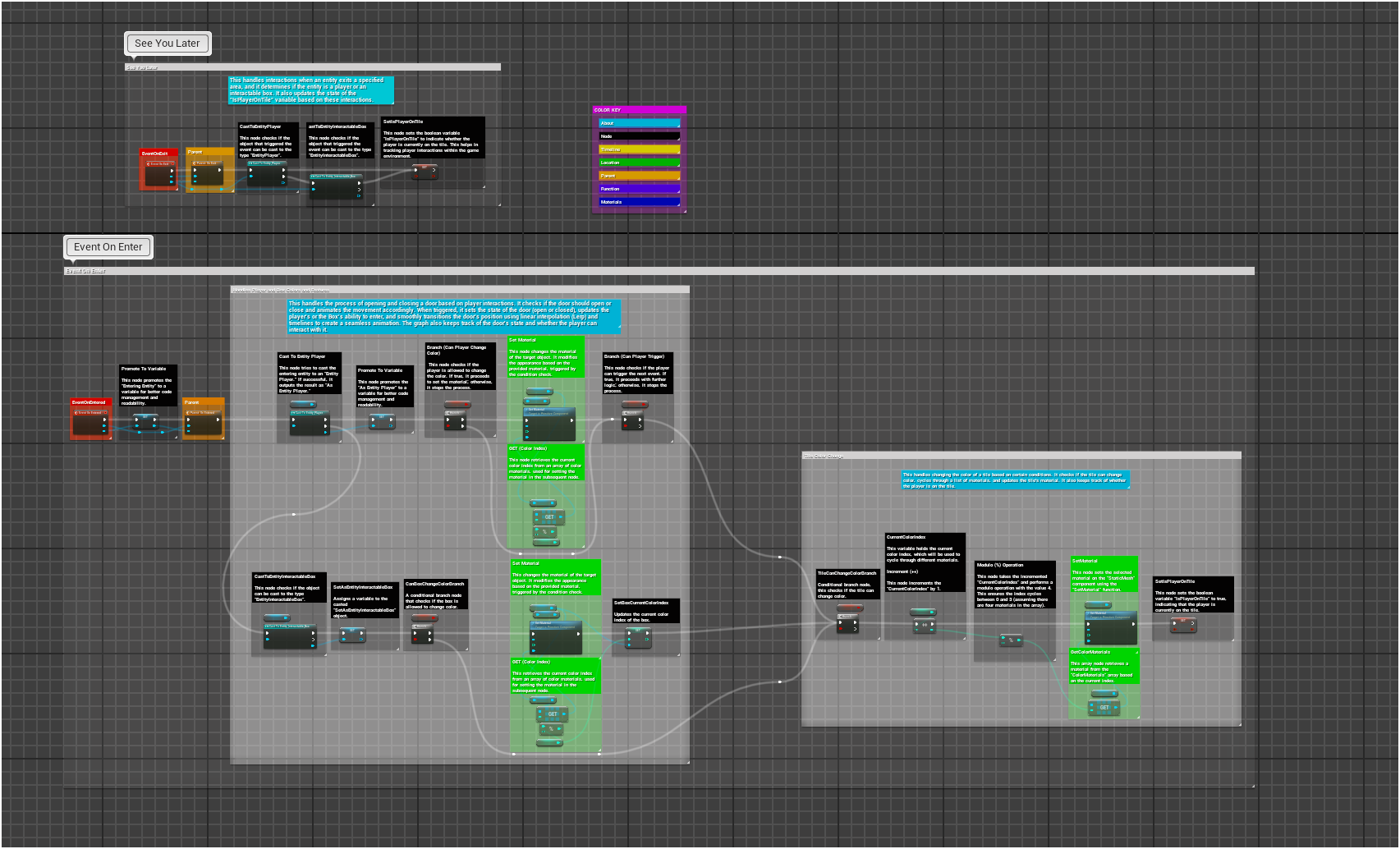Select the SET IsPlayerOnTile node in See You Later

click(x=425, y=172)
